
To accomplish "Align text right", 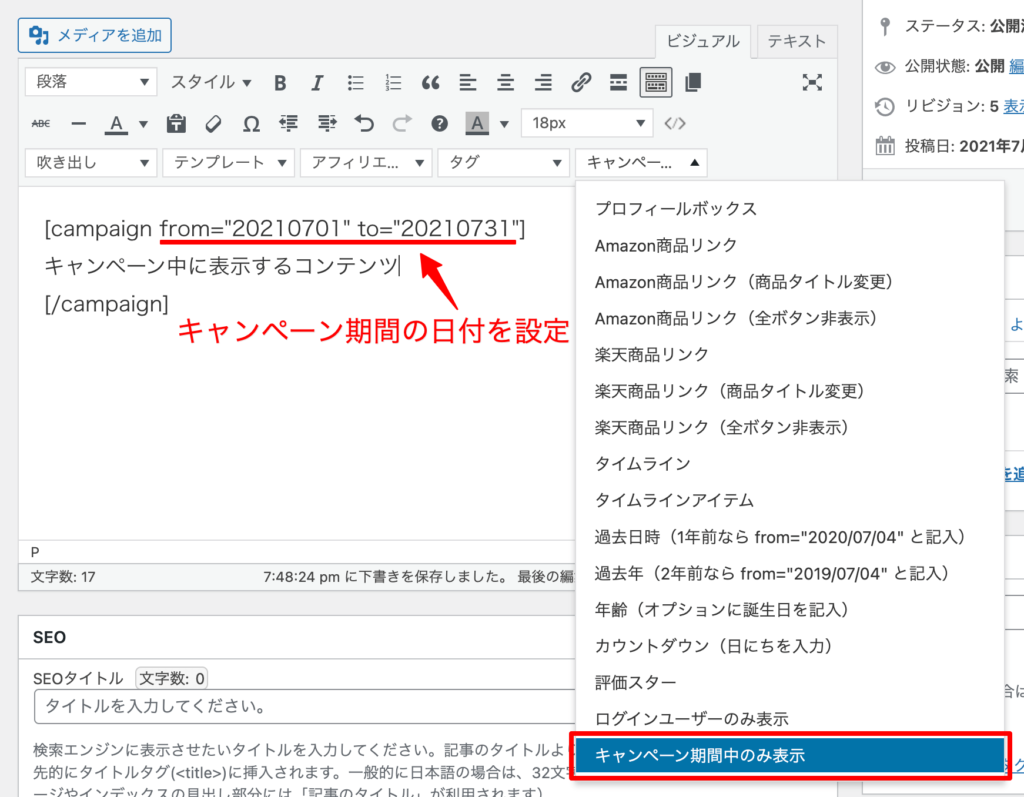I will point(543,83).
